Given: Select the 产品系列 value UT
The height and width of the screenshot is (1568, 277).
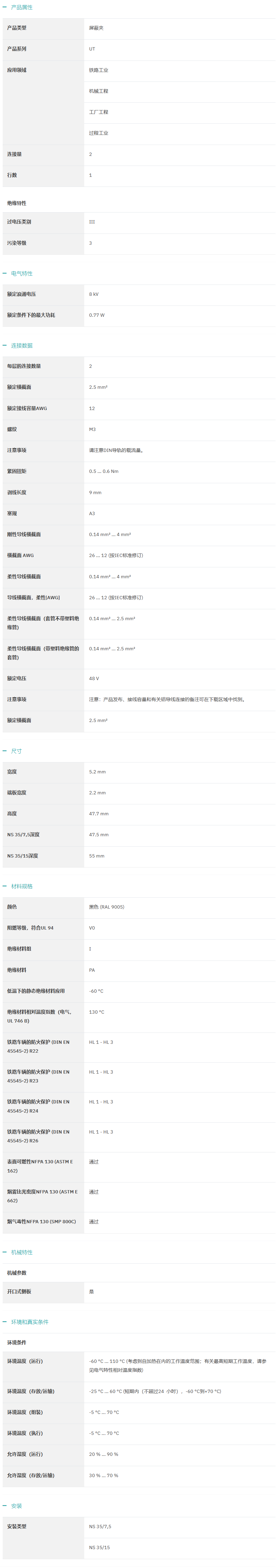Looking at the screenshot, I should point(92,49).
